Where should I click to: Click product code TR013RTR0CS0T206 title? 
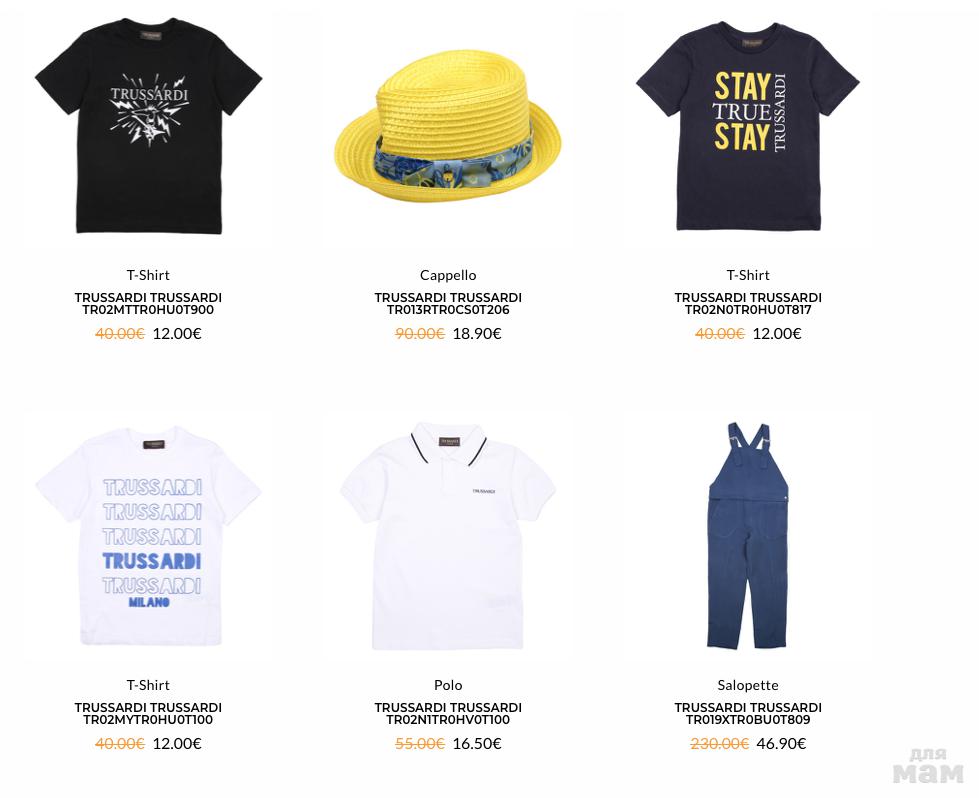coord(448,303)
